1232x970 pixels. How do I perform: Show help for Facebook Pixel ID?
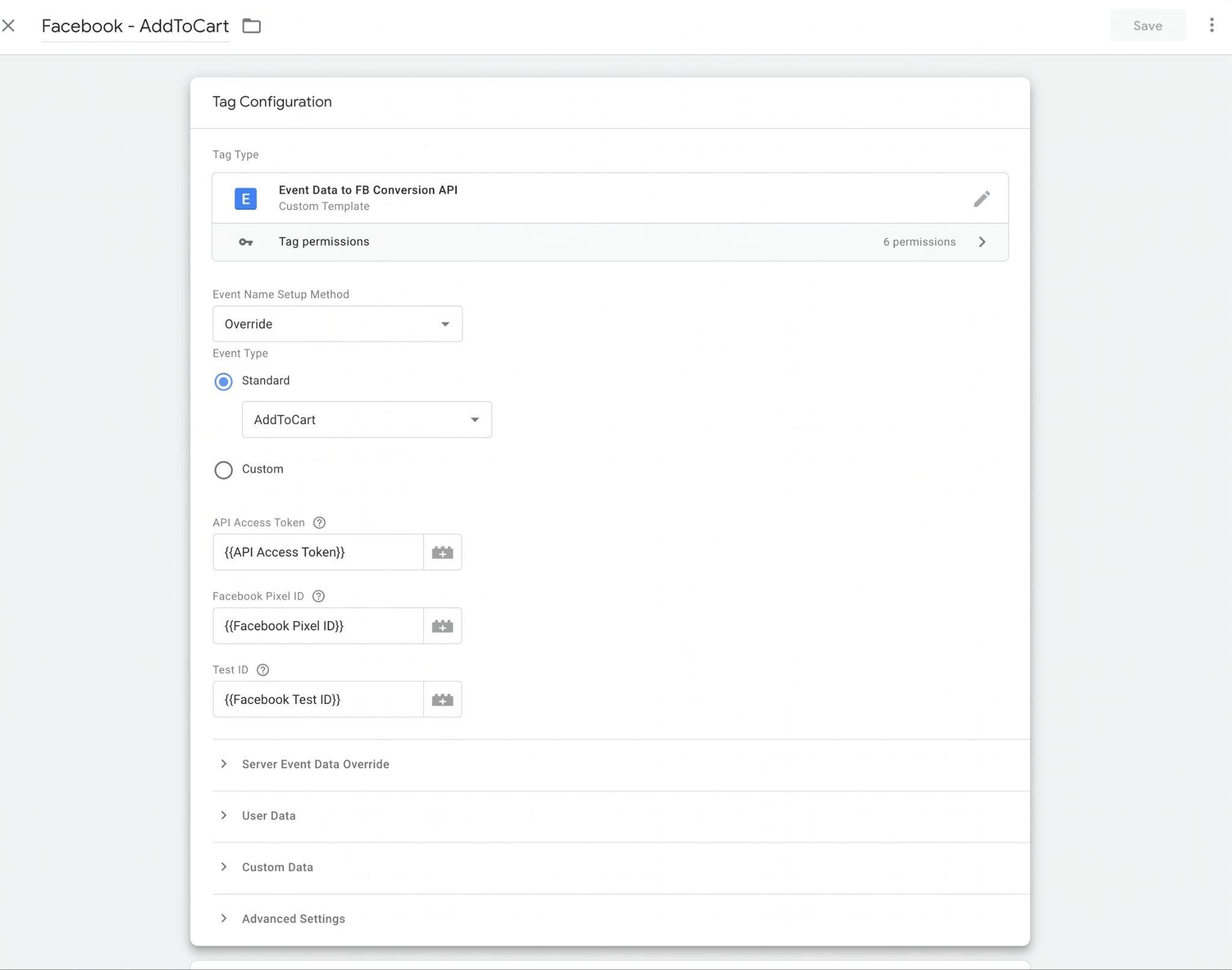click(319, 596)
